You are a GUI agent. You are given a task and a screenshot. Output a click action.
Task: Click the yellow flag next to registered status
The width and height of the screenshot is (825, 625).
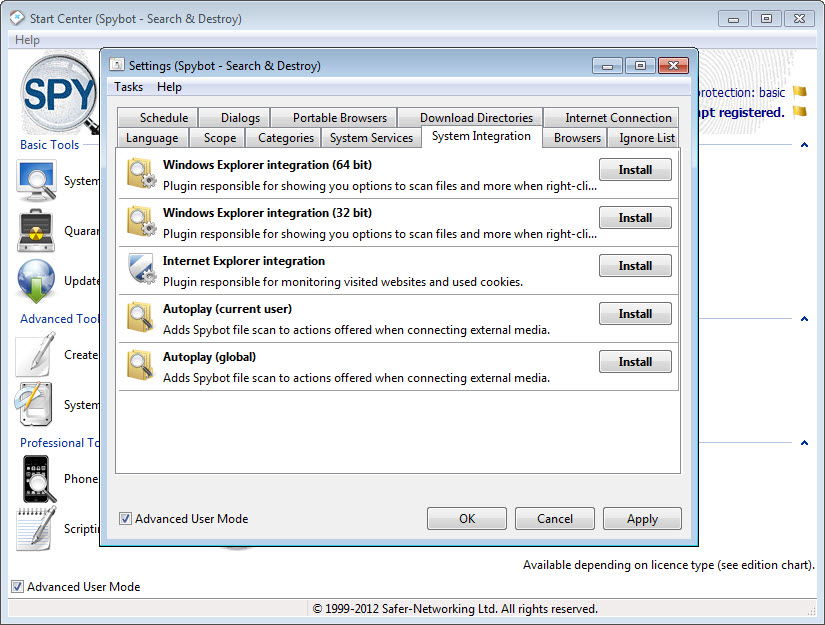point(800,112)
